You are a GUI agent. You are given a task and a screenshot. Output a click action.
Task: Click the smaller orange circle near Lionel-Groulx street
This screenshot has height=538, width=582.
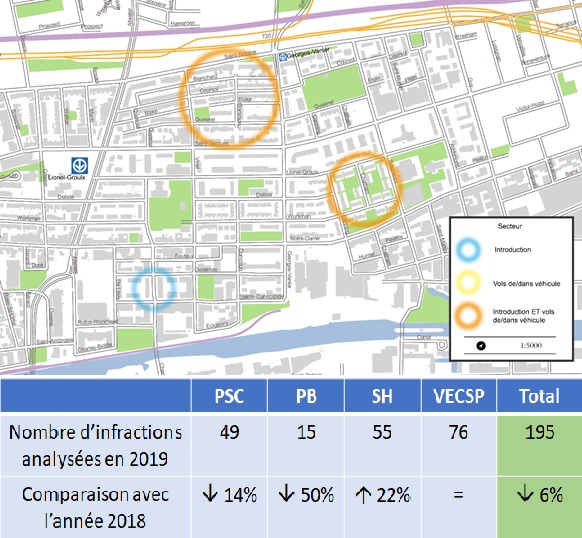(364, 189)
